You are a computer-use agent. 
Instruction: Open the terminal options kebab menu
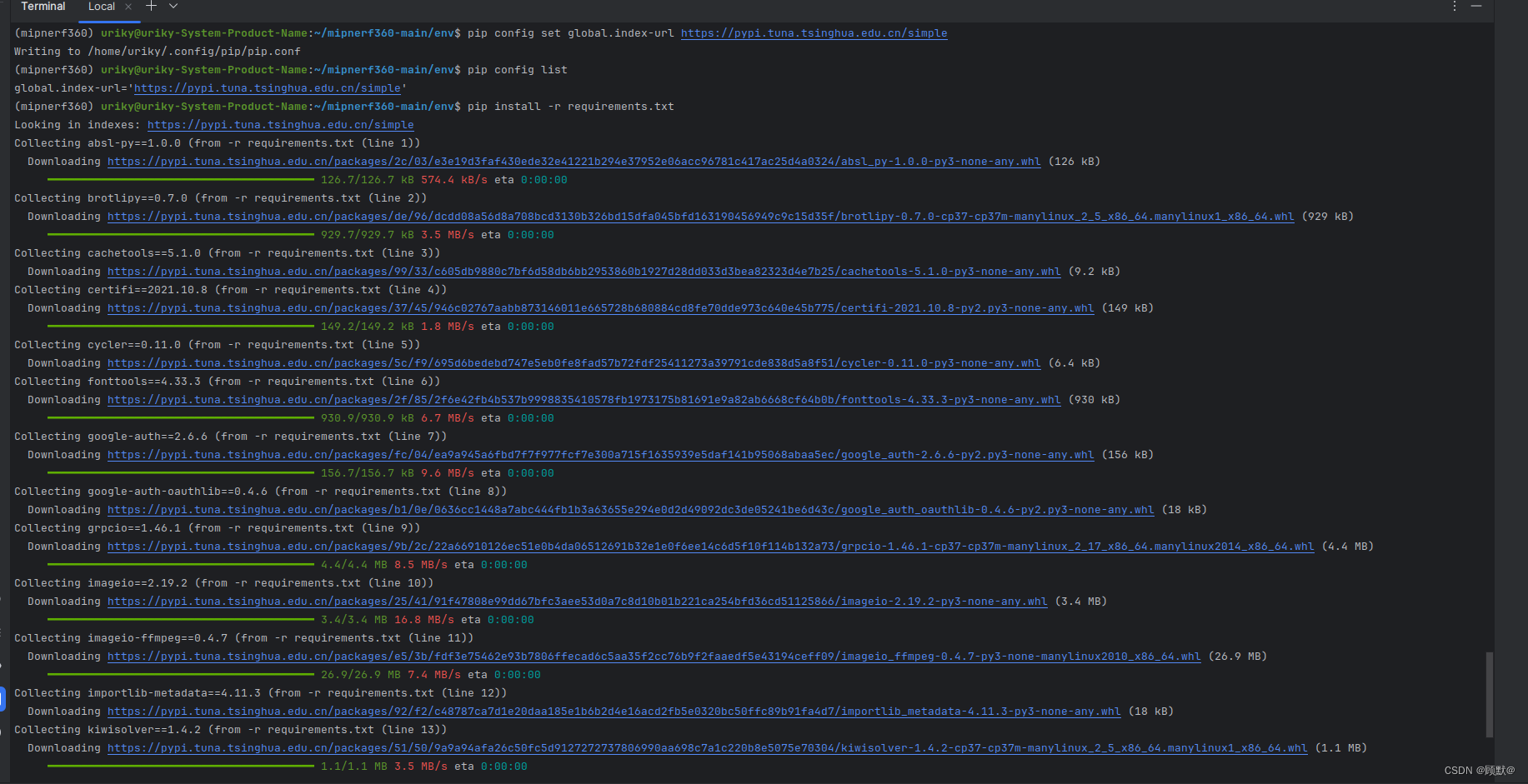coord(1454,7)
